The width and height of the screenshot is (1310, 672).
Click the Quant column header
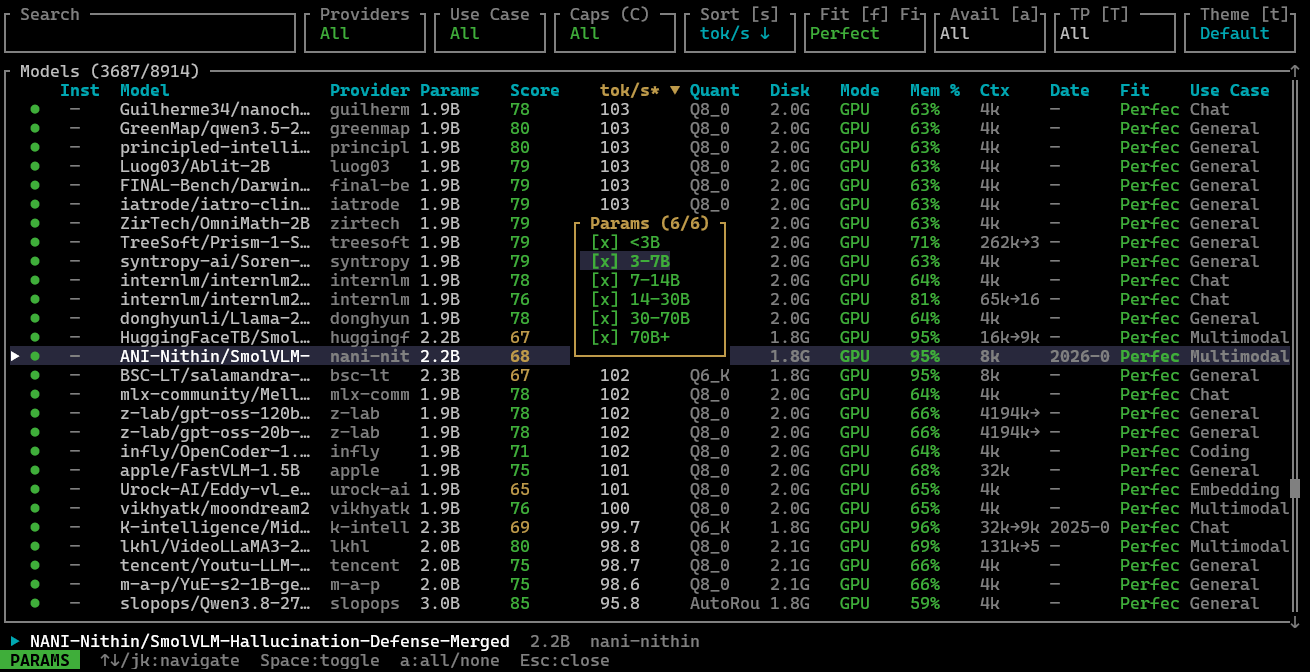715,91
